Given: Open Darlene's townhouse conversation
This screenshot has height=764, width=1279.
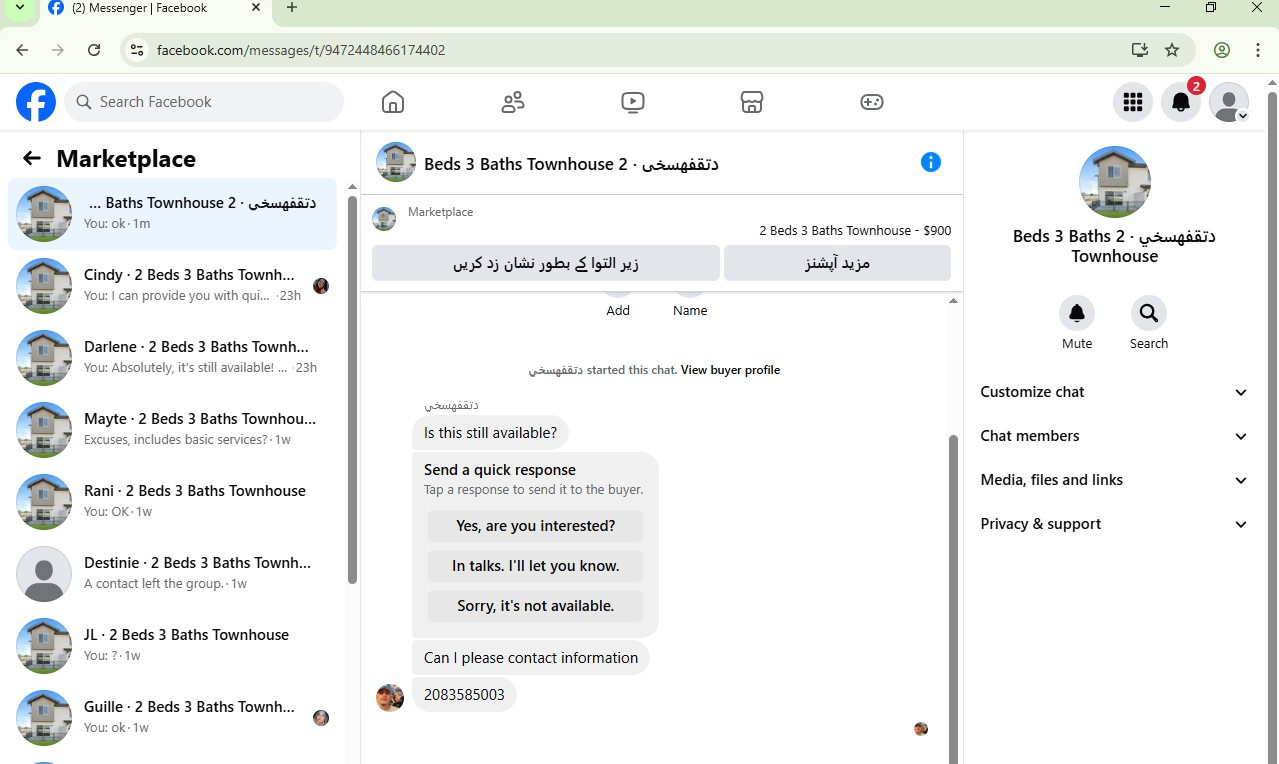Looking at the screenshot, I should pyautogui.click(x=173, y=358).
